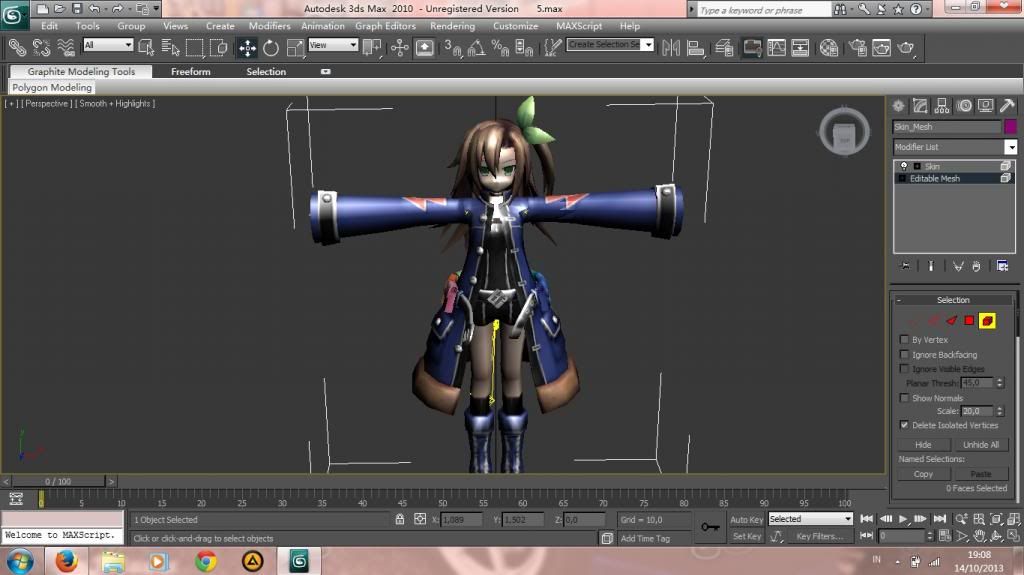Click the ViewCube navigation widget
Screen dimensions: 1024x575
844,133
